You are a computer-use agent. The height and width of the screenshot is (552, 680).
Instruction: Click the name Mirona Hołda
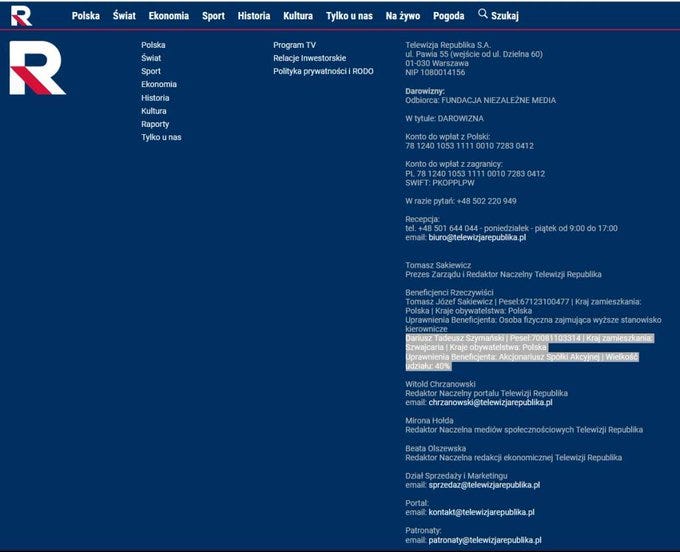click(429, 421)
